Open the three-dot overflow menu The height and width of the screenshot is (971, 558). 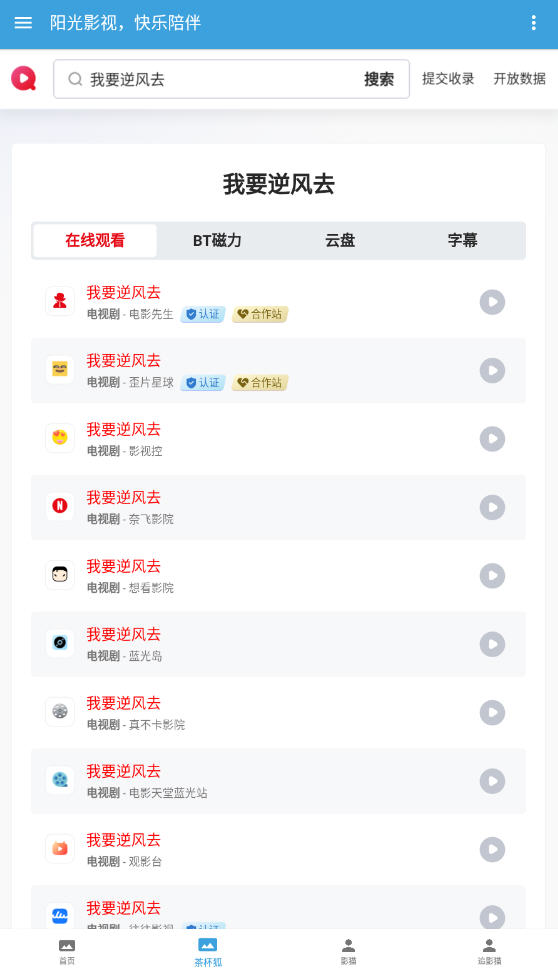534,23
